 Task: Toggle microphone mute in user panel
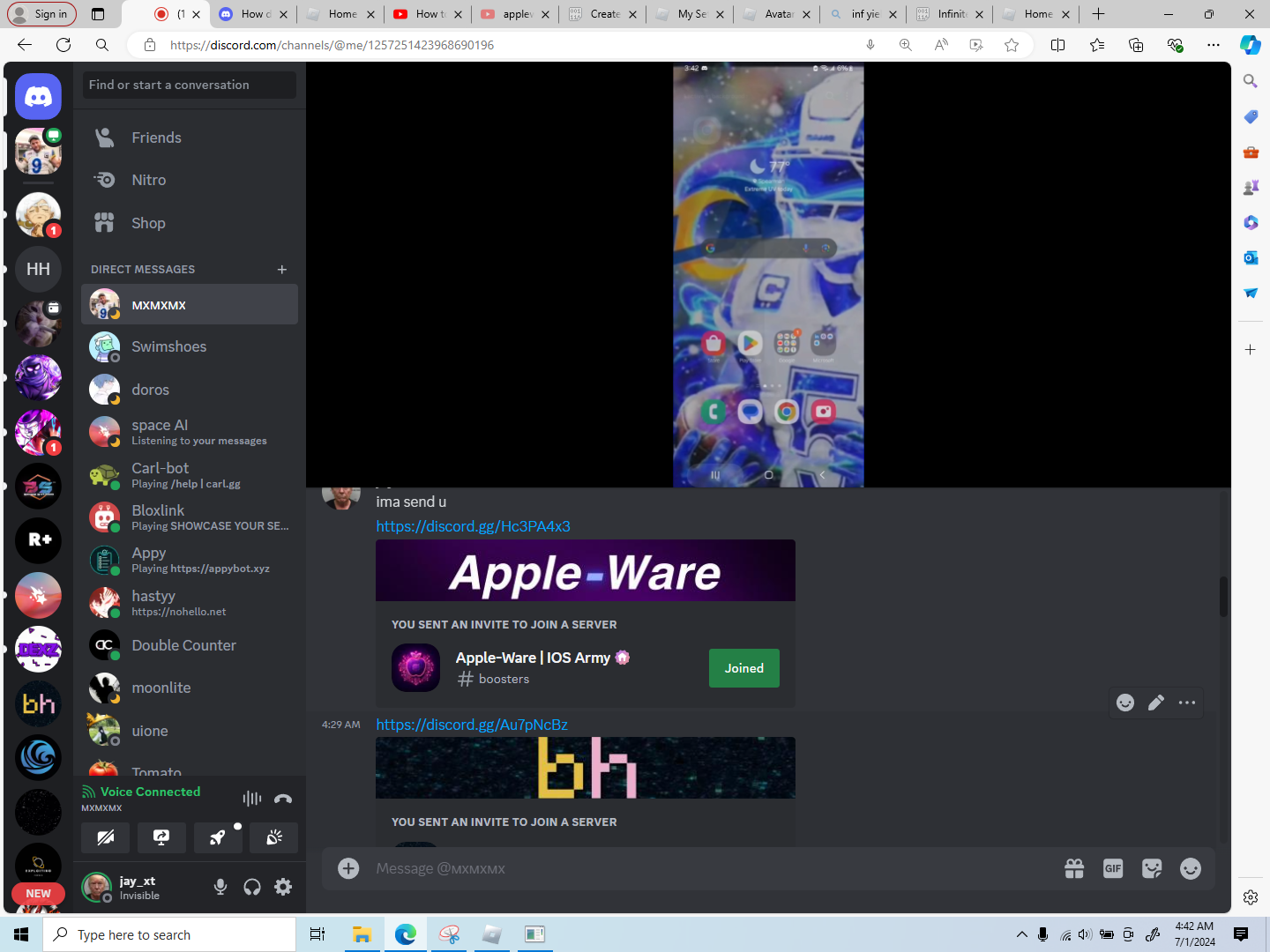[x=220, y=887]
